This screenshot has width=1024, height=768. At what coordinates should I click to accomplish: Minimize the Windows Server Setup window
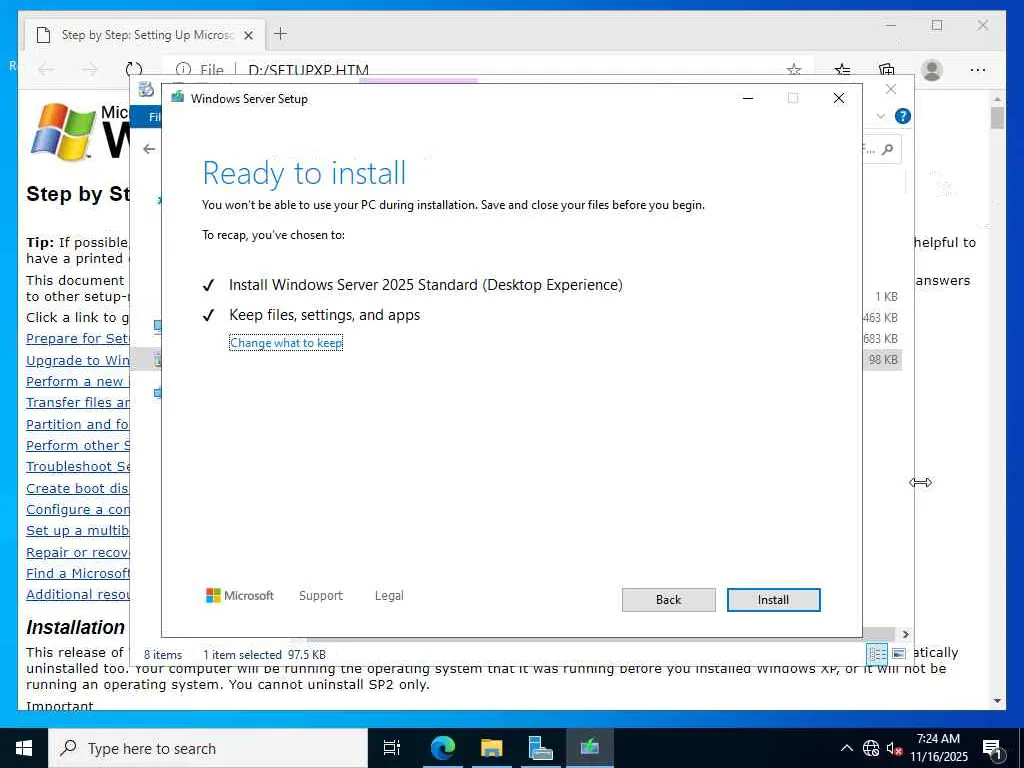(748, 98)
